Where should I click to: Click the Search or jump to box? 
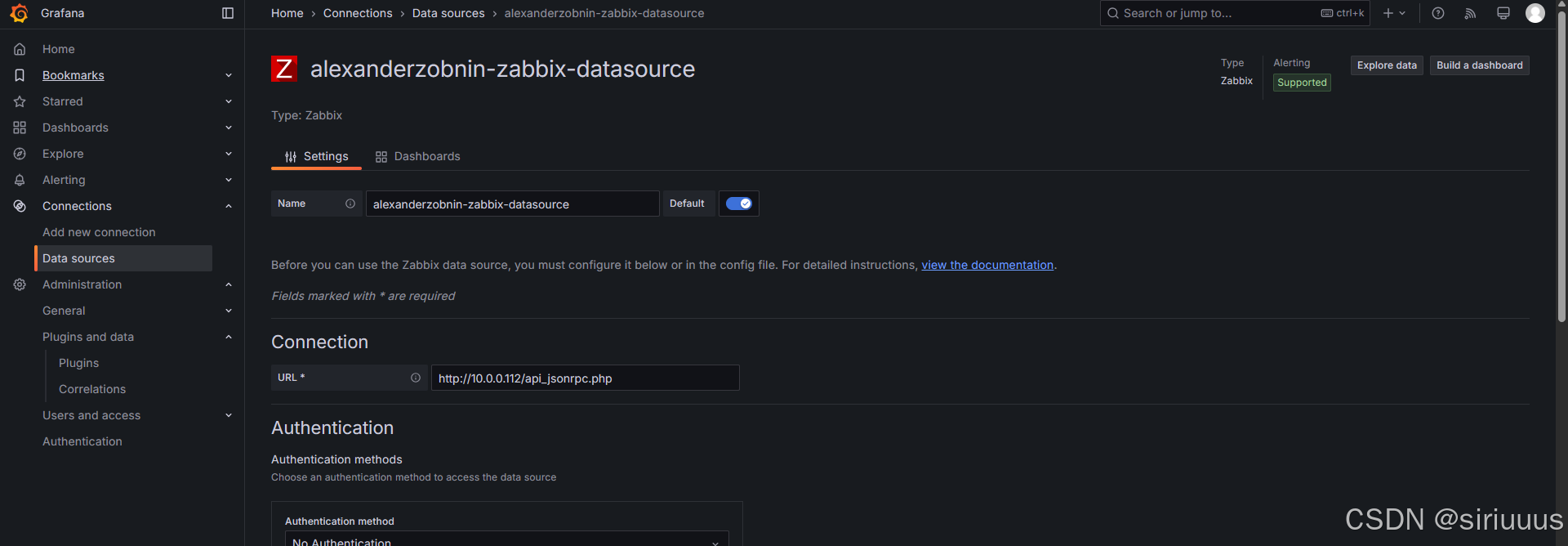tap(1235, 13)
